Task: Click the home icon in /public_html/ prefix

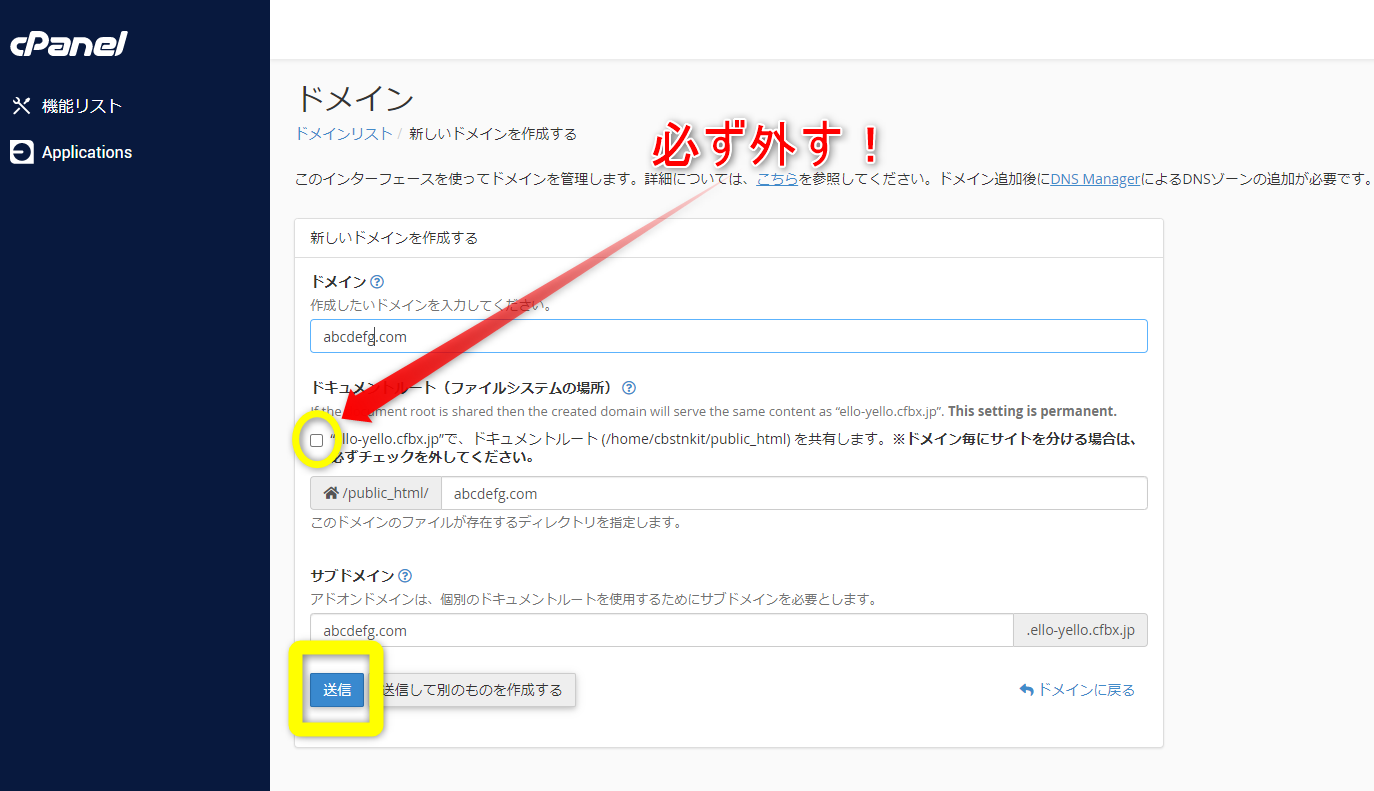Action: coord(331,493)
